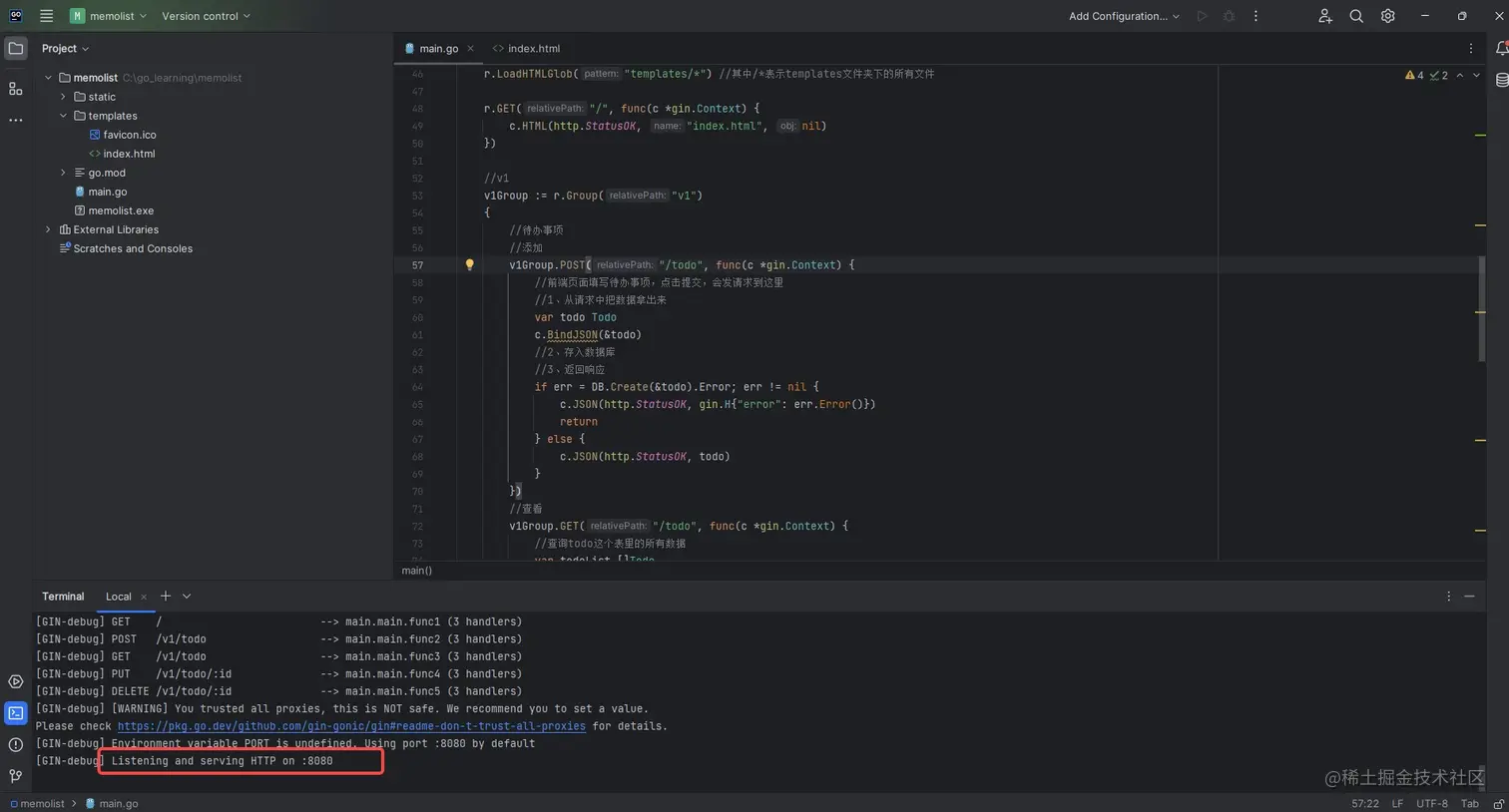Open the memolist project dropdown
Screen dimensions: 1509x812
tap(108, 16)
